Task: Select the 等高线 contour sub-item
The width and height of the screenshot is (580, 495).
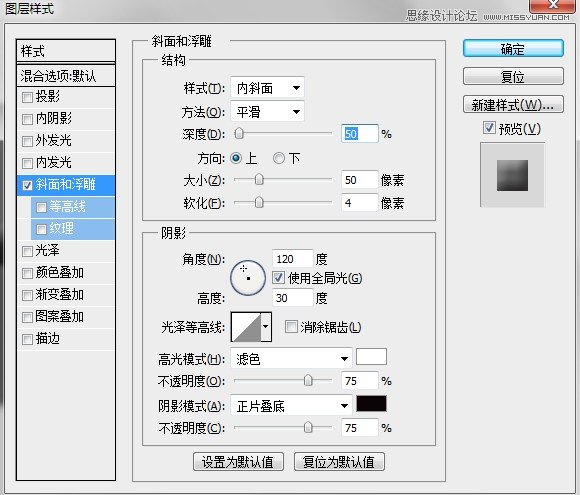Action: [73, 206]
